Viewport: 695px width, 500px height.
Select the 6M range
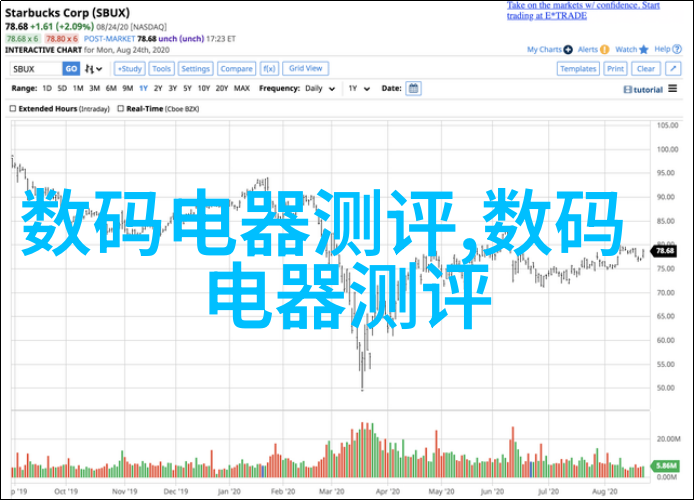pyautogui.click(x=111, y=88)
